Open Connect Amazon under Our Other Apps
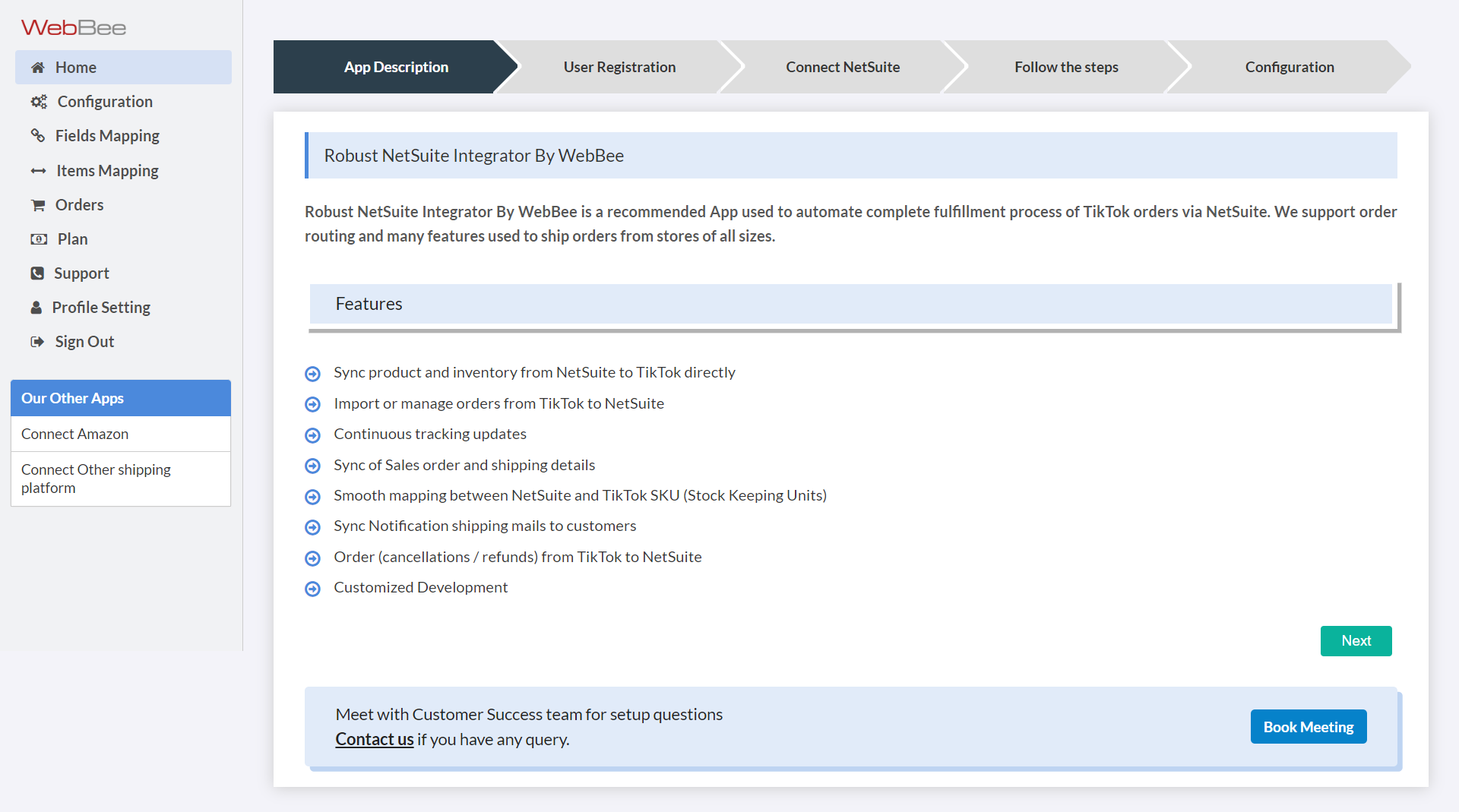Image resolution: width=1459 pixels, height=812 pixels. coord(74,434)
